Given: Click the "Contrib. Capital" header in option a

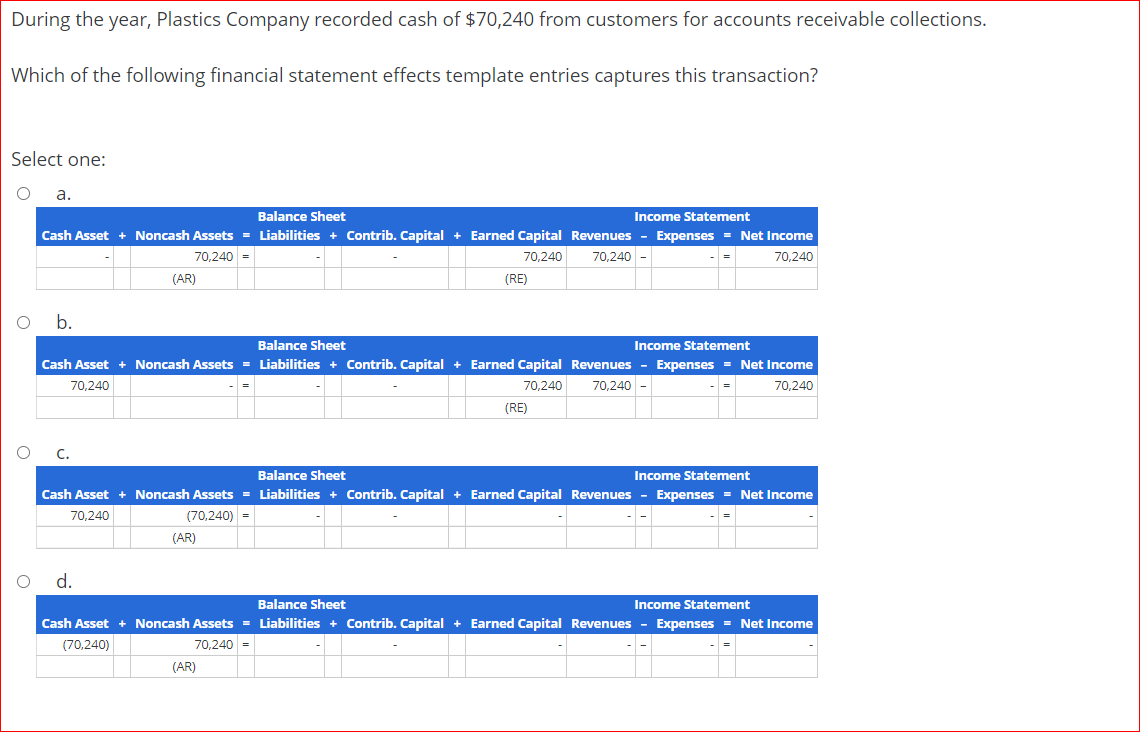Looking at the screenshot, I should click(394, 235).
